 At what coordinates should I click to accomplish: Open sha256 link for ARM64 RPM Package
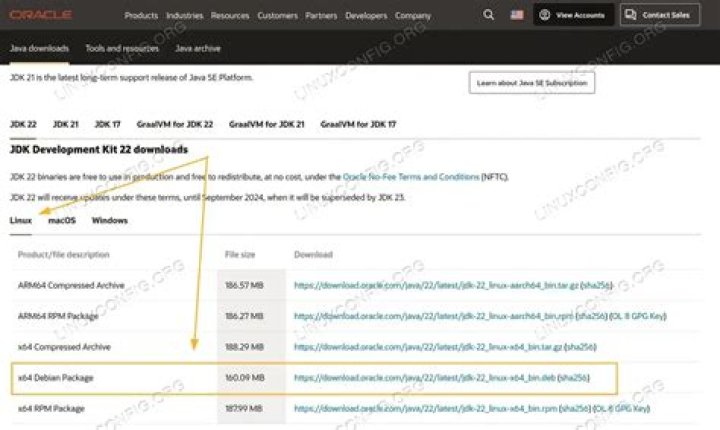coord(591,316)
